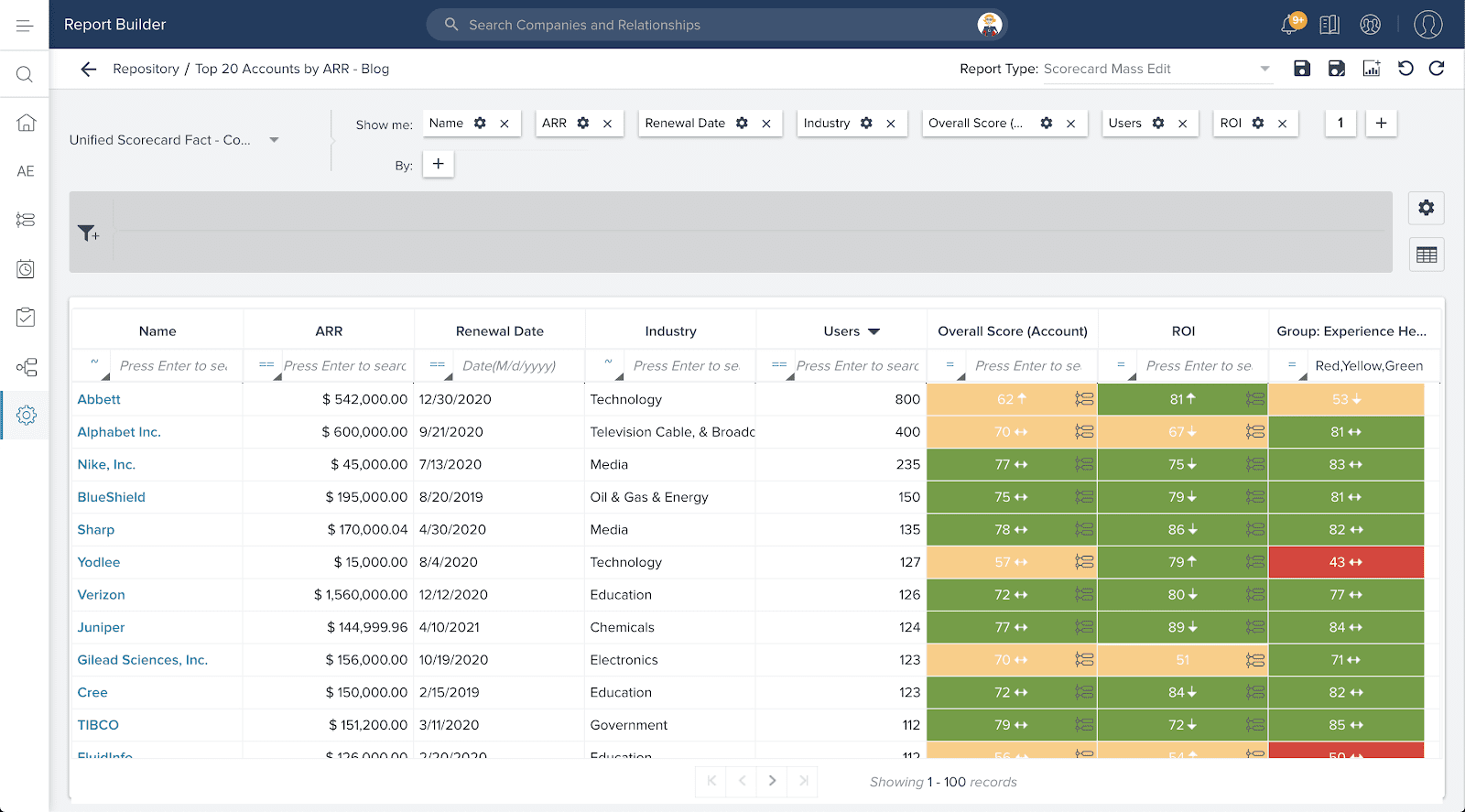Go to next page of records
The width and height of the screenshot is (1465, 812).
tap(772, 781)
